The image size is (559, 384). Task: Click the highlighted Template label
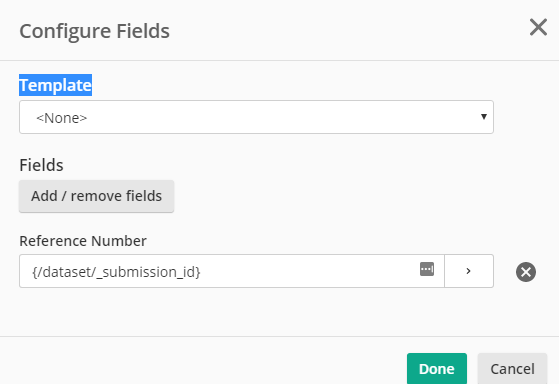pos(56,85)
